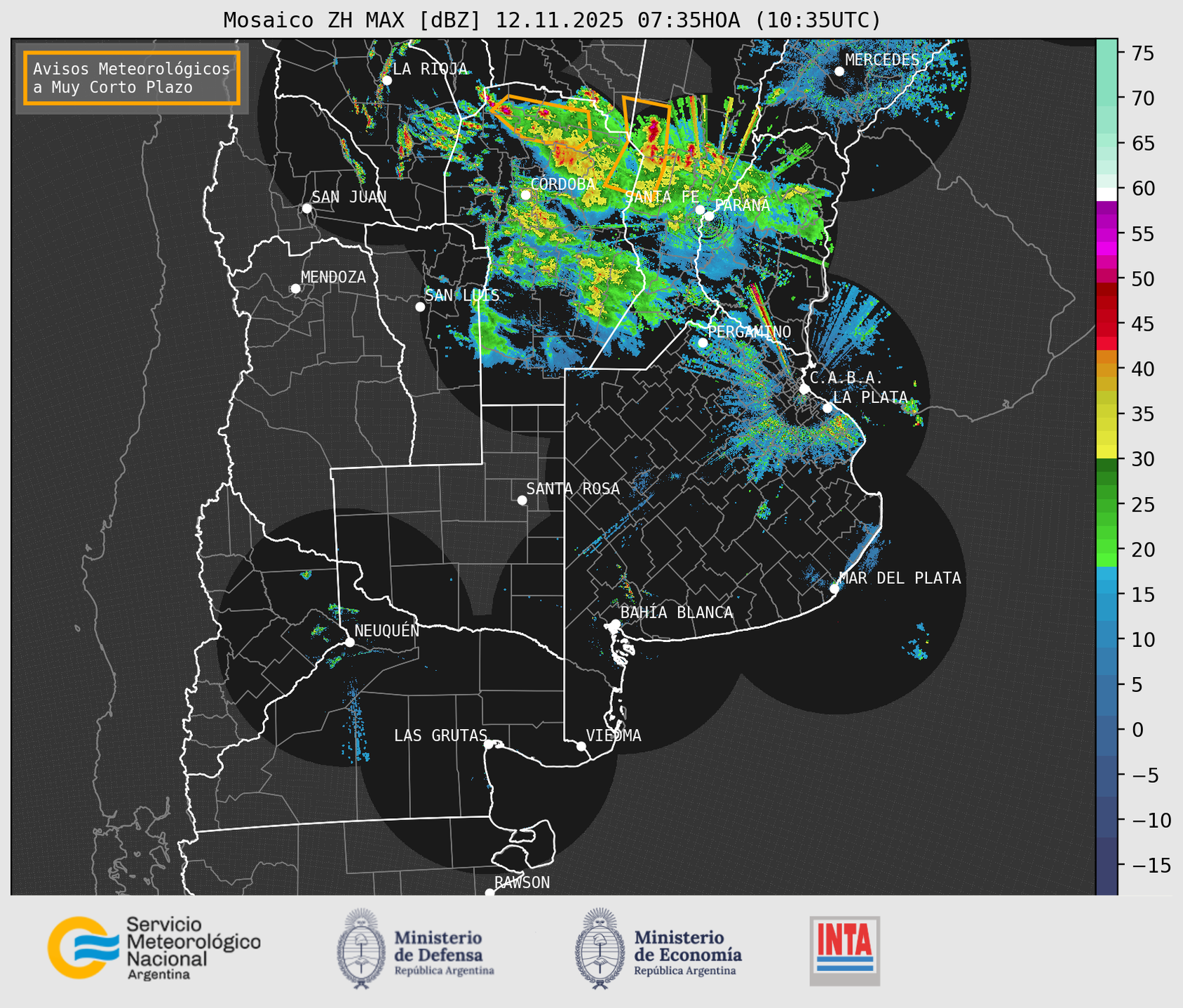
Task: Select the LA RIOJA city marker
Action: click(387, 81)
